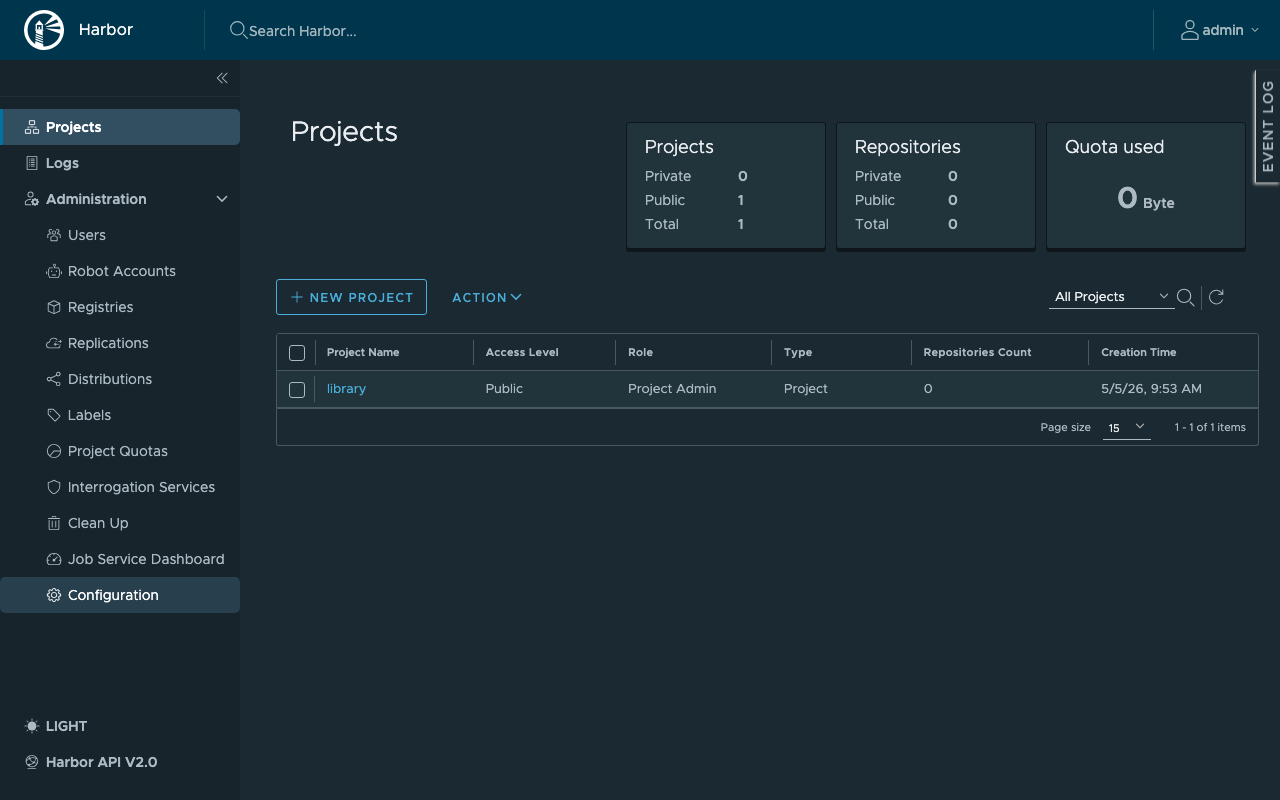Sort by Creation Time column header

click(x=1138, y=352)
